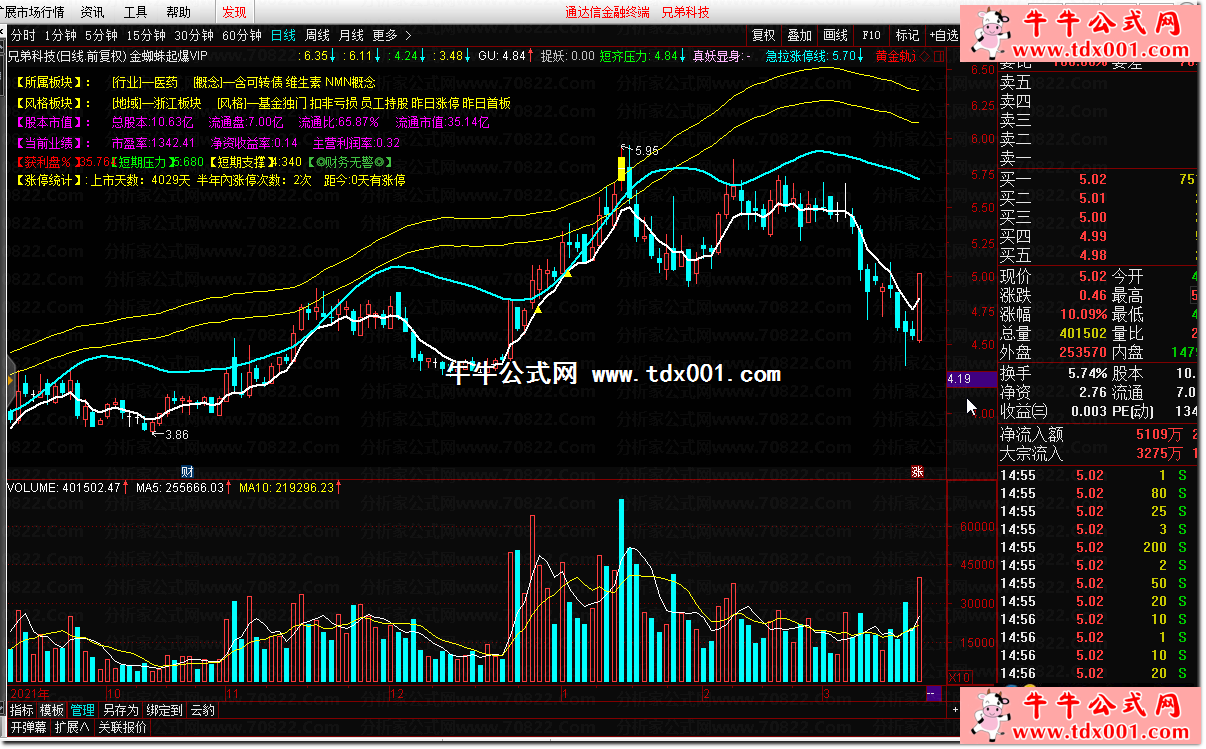This screenshot has height=749, width=1206.
Task: Click the diamond icon beside 黄金轨
Action: pyautogui.click(x=924, y=56)
